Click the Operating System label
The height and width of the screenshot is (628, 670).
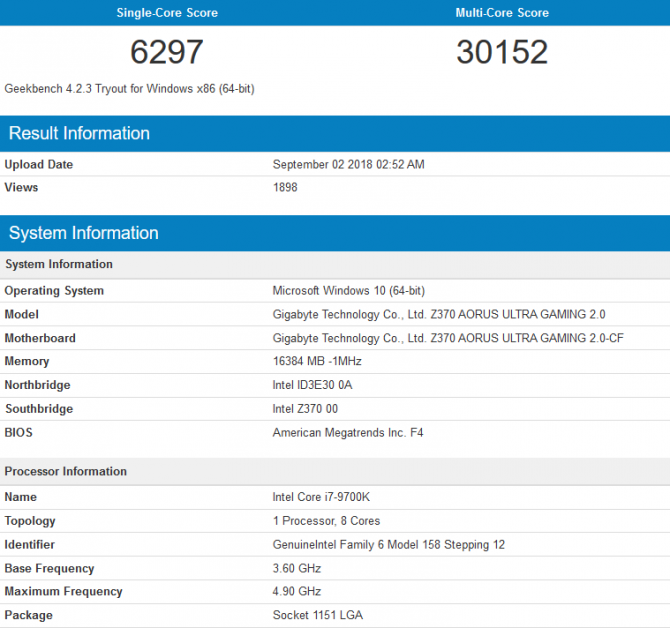(x=54, y=291)
